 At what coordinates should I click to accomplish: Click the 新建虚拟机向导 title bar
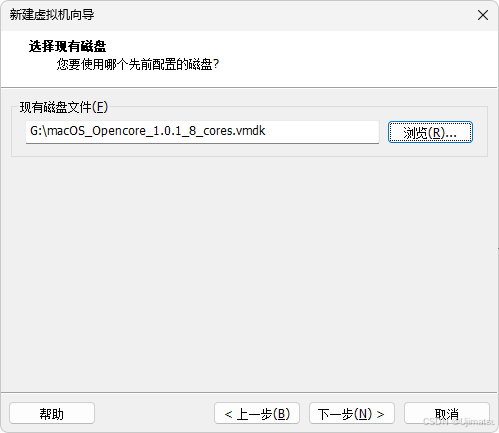233,15
